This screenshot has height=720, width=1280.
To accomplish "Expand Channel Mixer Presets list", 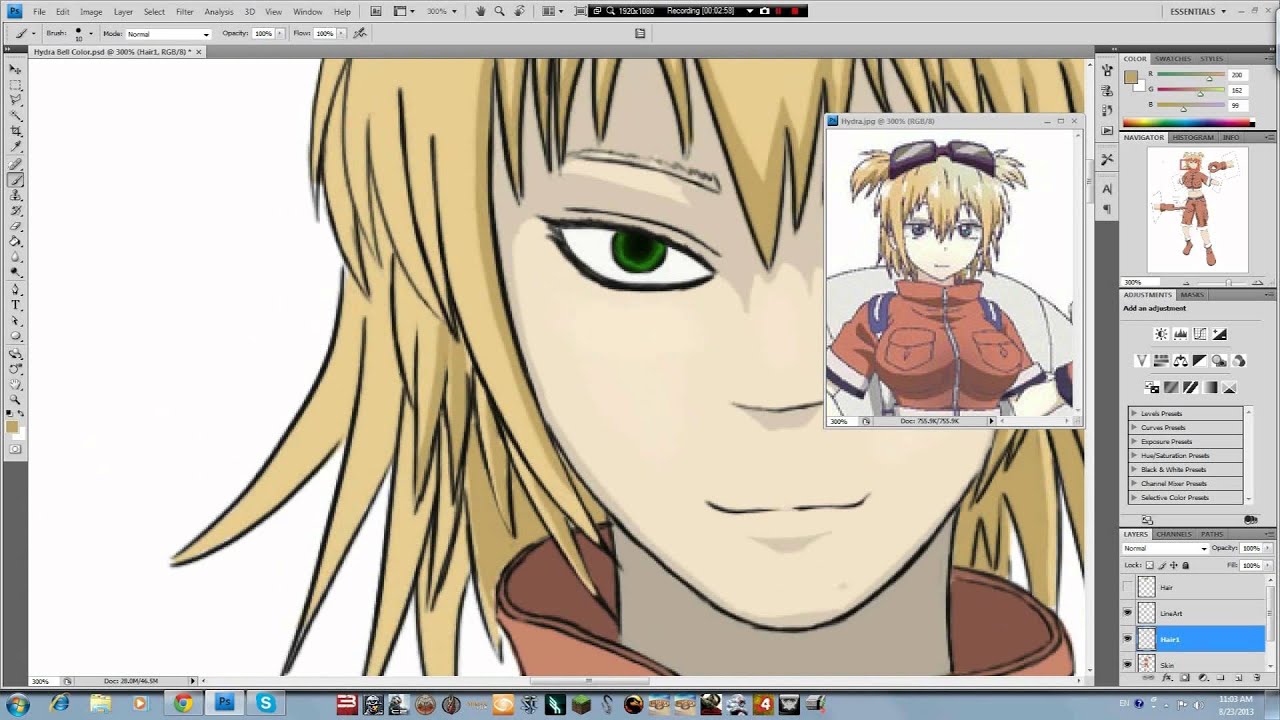I will click(x=1134, y=483).
